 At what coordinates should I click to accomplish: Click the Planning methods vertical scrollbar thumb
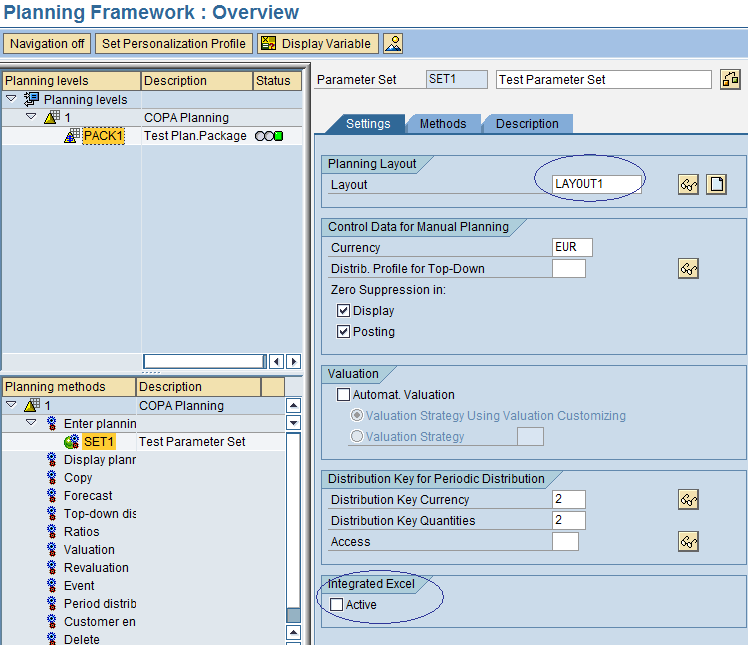pyautogui.click(x=293, y=615)
